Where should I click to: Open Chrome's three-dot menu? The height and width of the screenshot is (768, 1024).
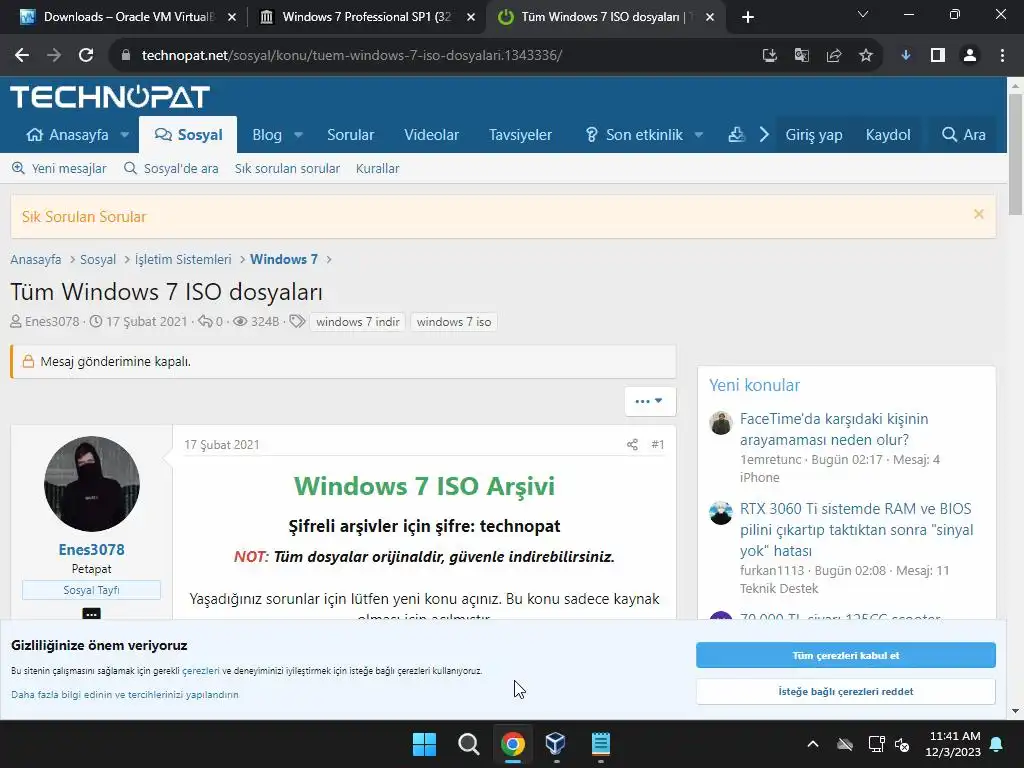coord(1002,56)
